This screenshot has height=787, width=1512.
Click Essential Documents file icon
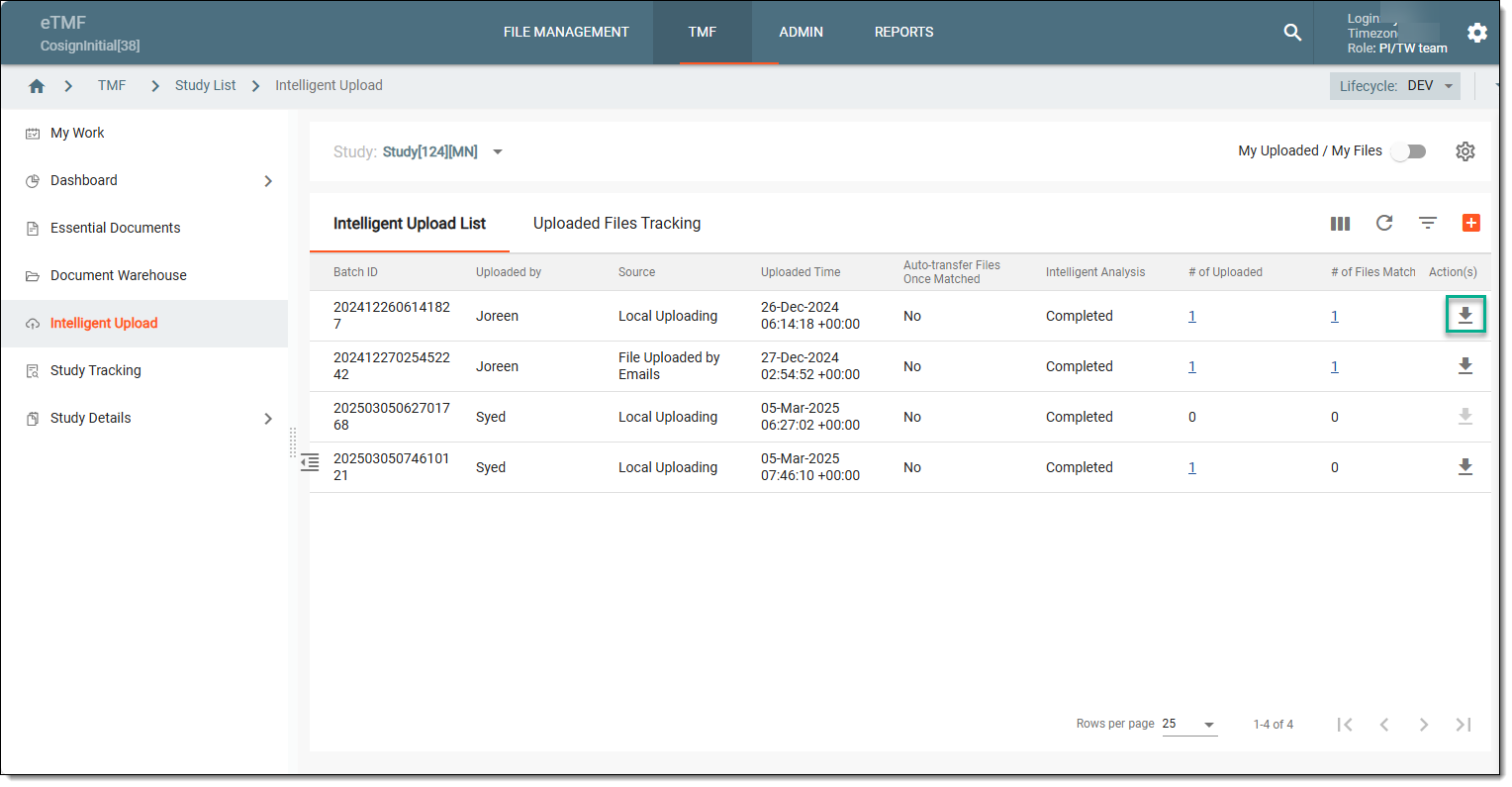point(32,229)
